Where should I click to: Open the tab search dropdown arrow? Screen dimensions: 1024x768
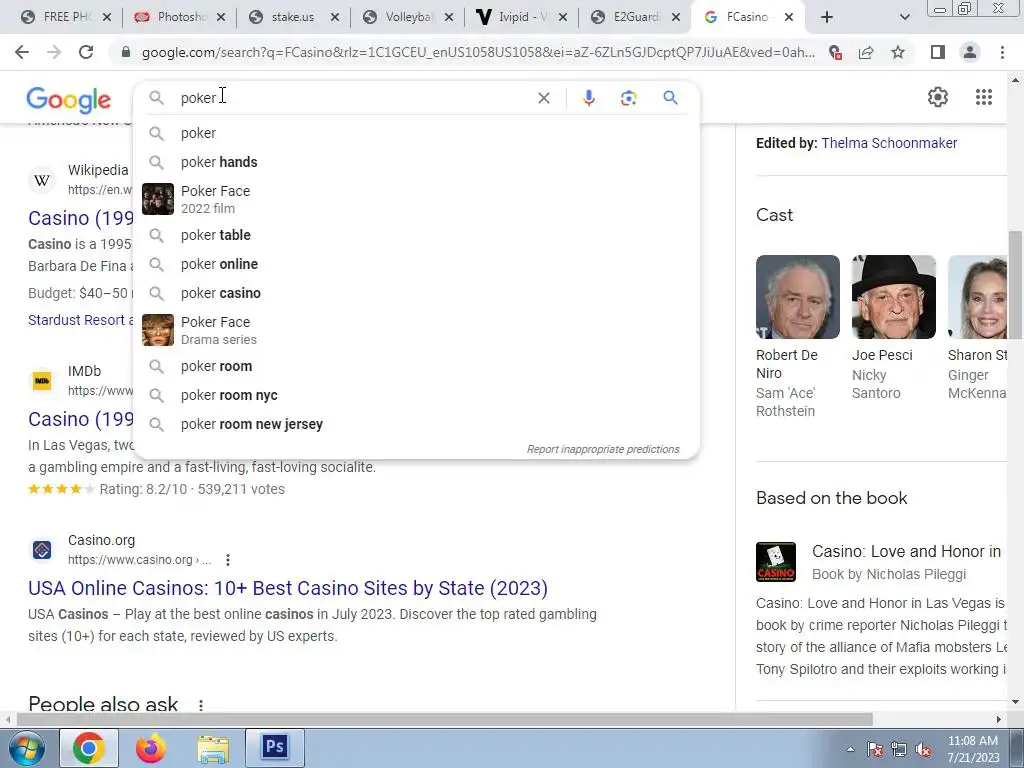[904, 17]
